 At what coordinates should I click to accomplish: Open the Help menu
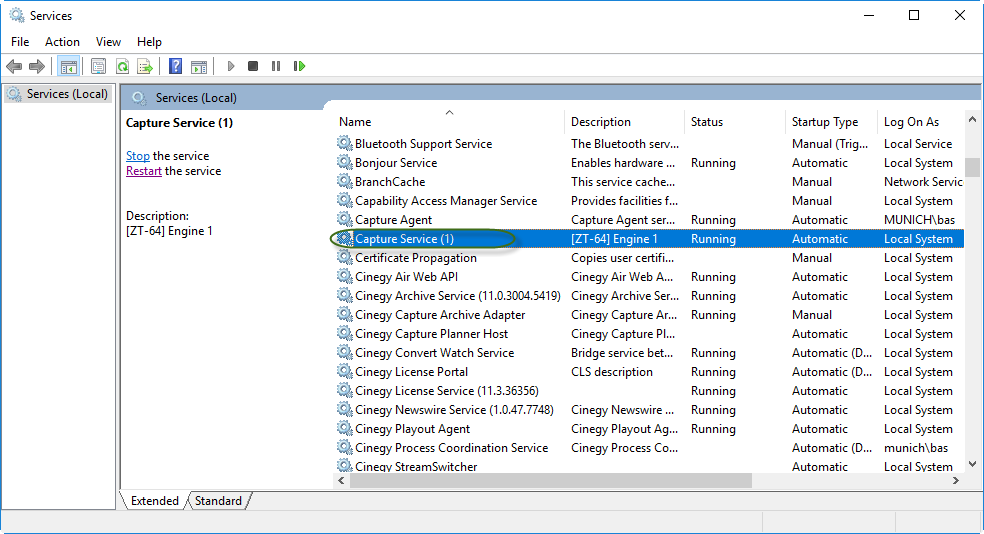pos(149,41)
